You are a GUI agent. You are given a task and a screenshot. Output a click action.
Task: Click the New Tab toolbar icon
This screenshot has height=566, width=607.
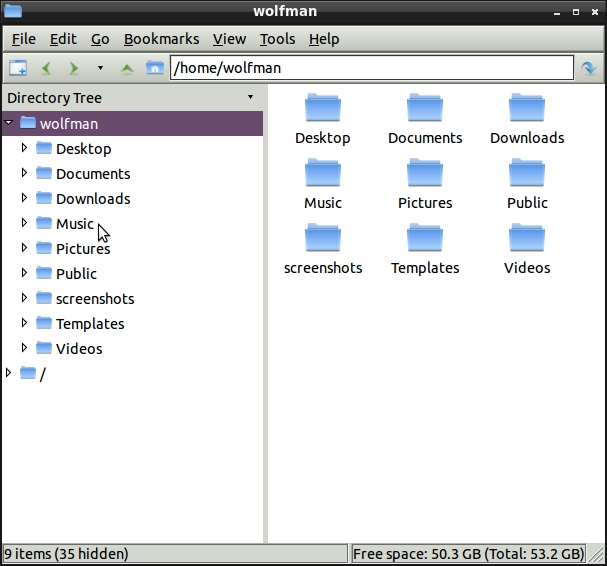[18, 68]
